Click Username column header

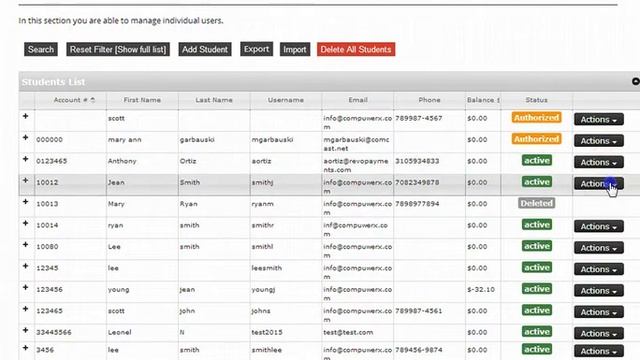pos(286,100)
